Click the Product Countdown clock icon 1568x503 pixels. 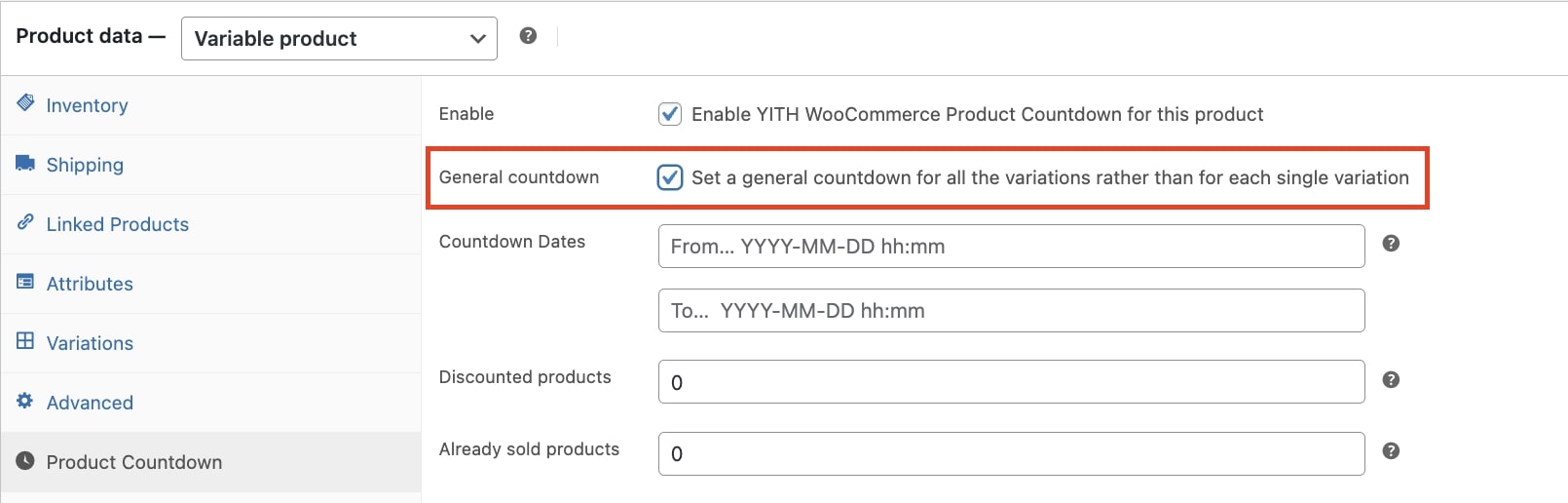pos(25,461)
